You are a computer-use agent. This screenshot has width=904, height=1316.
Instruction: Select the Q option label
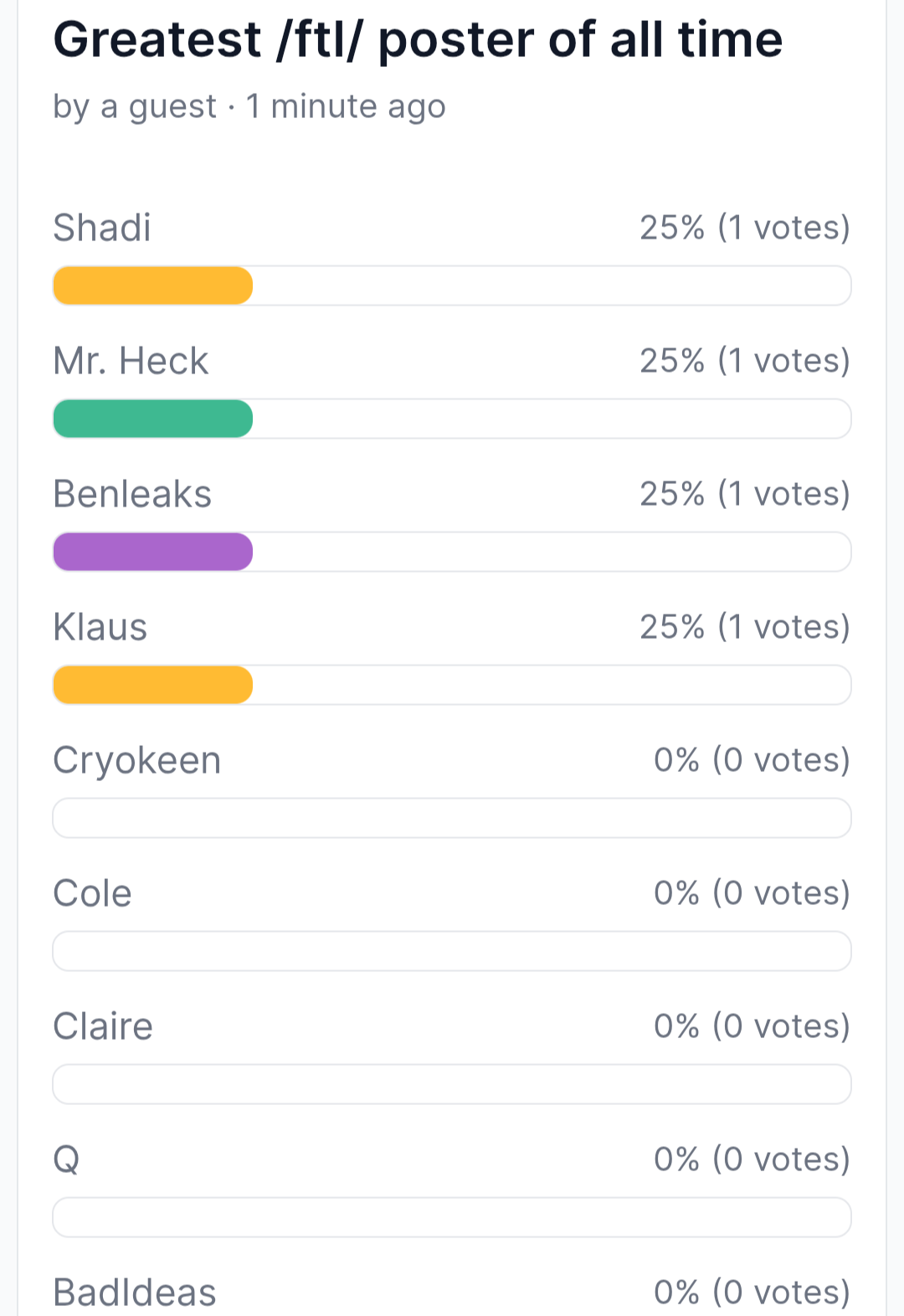coord(67,1160)
